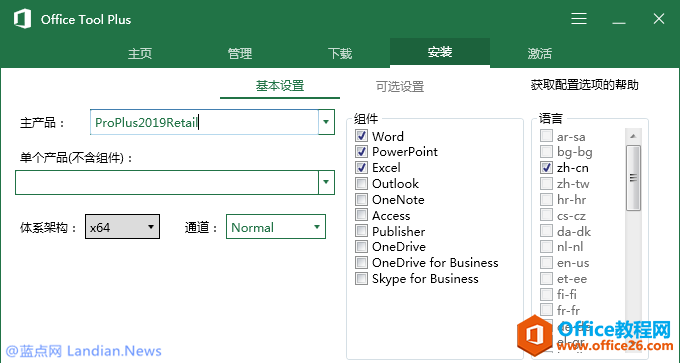Open the hamburger menu icon
Viewport: 680px width, 363px height.
click(579, 19)
